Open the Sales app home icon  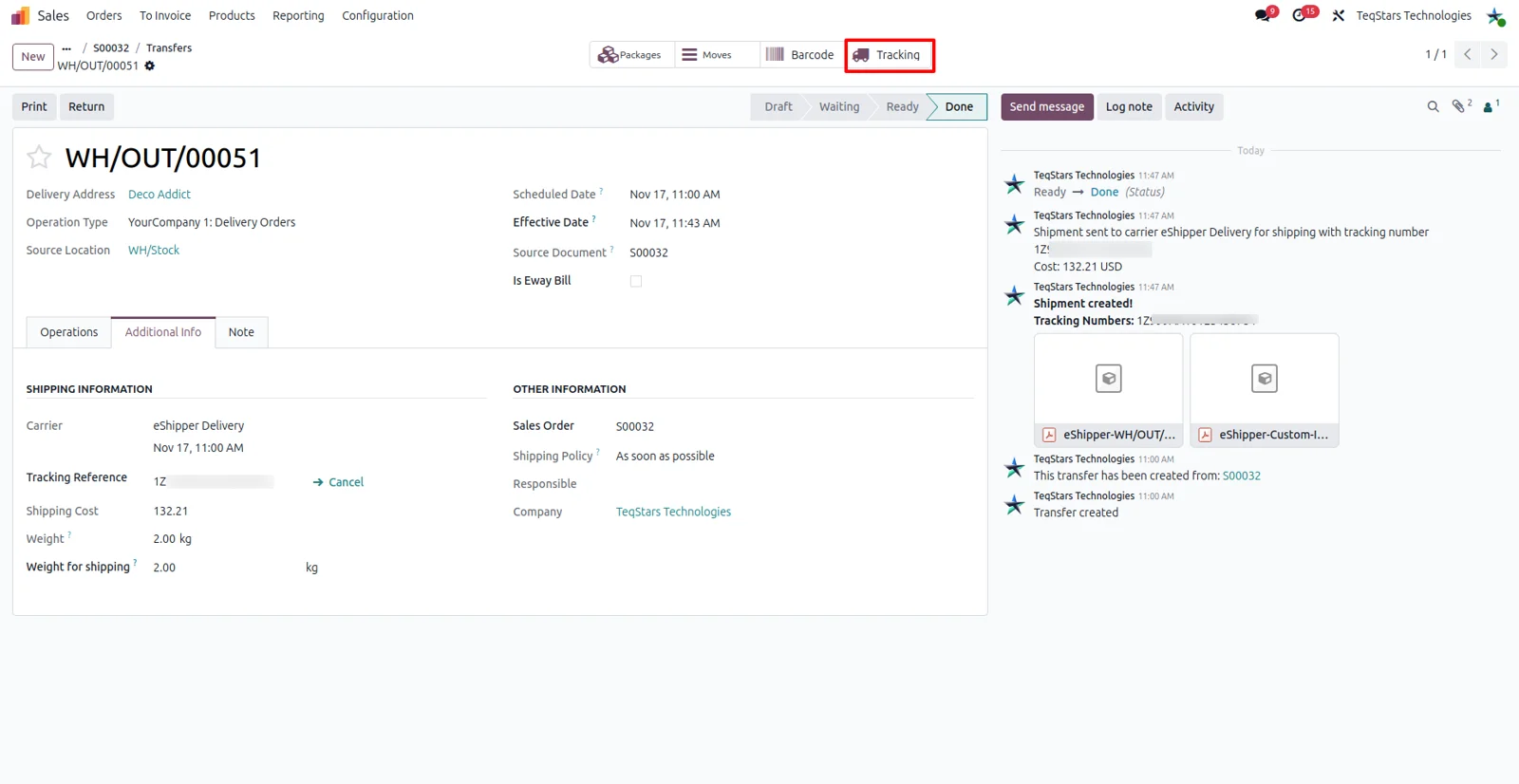20,16
